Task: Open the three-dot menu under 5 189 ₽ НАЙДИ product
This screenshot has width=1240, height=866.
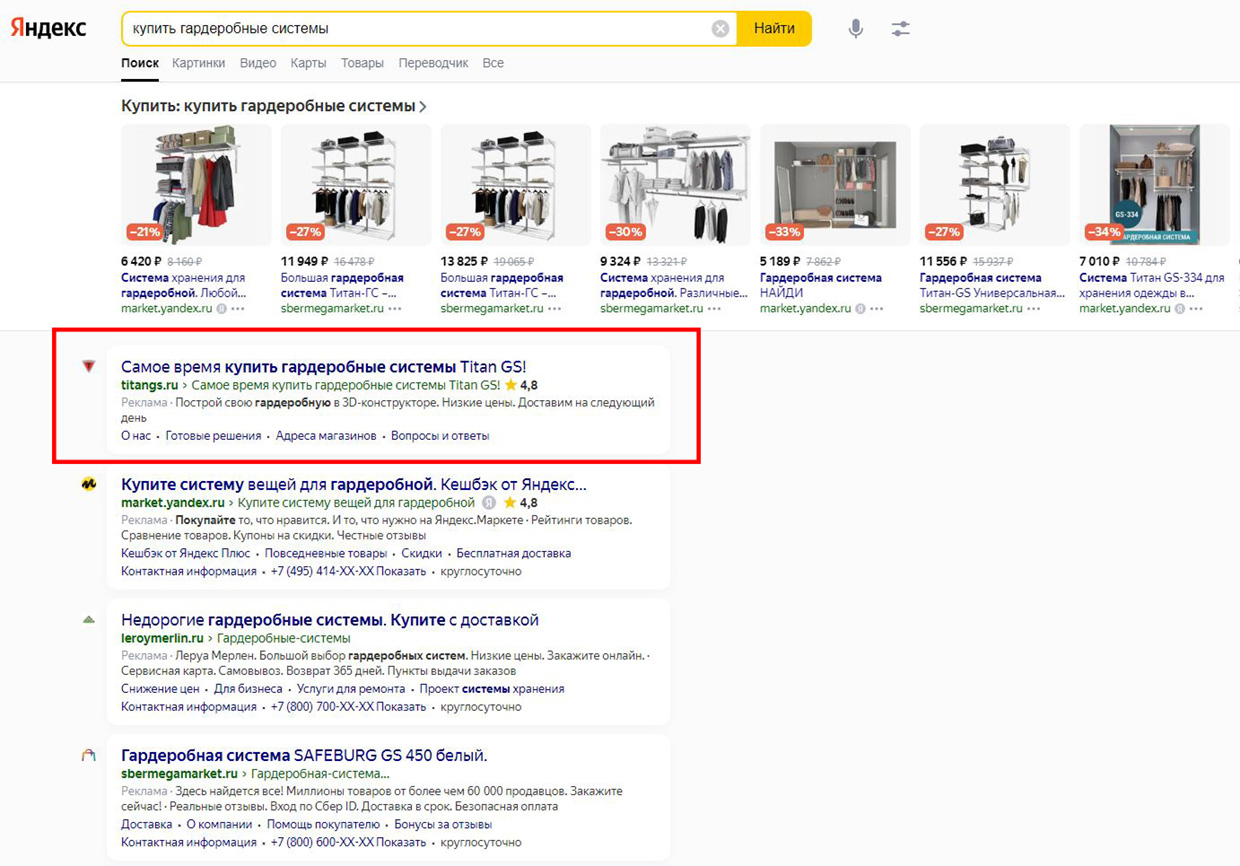Action: pos(876,309)
